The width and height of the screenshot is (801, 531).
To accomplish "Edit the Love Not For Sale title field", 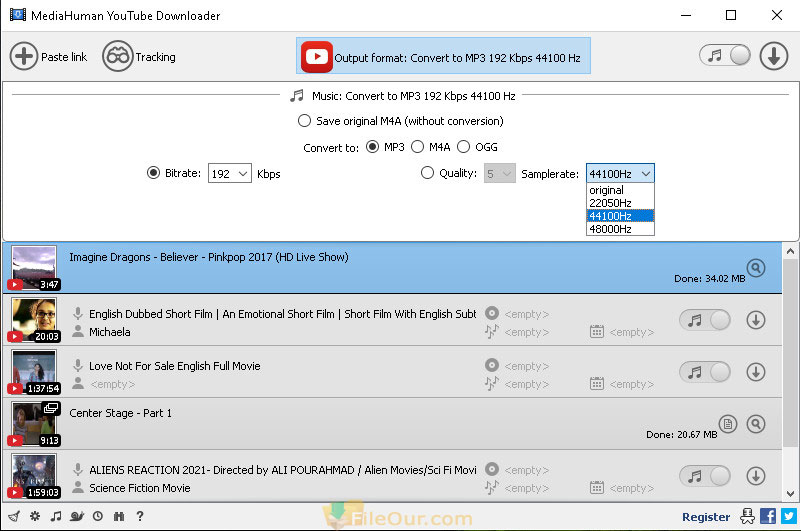I will 175,366.
